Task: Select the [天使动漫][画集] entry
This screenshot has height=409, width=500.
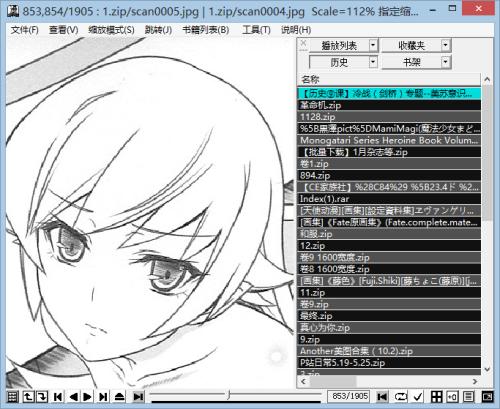Action: [389, 211]
